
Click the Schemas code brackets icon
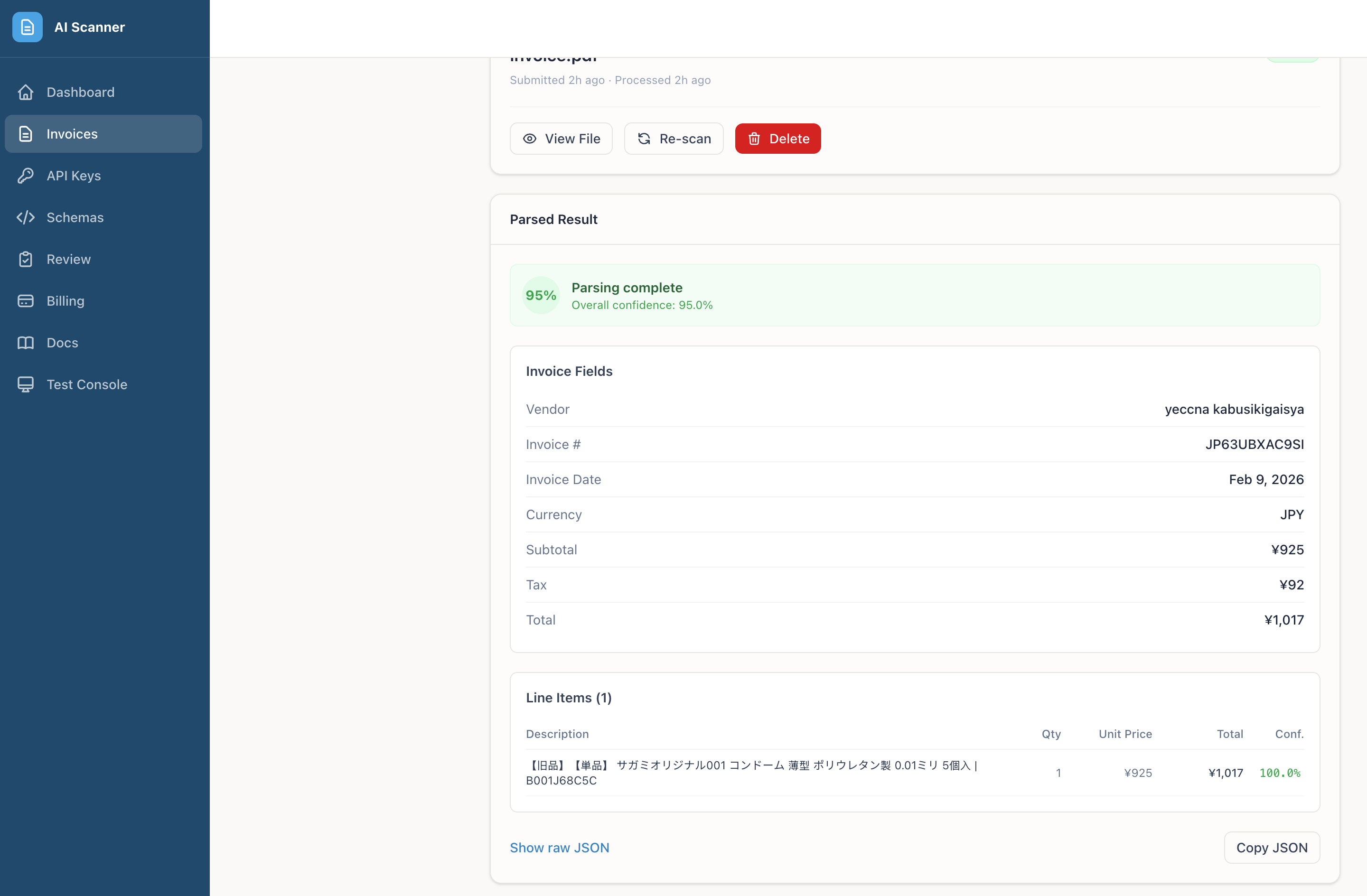click(x=26, y=217)
